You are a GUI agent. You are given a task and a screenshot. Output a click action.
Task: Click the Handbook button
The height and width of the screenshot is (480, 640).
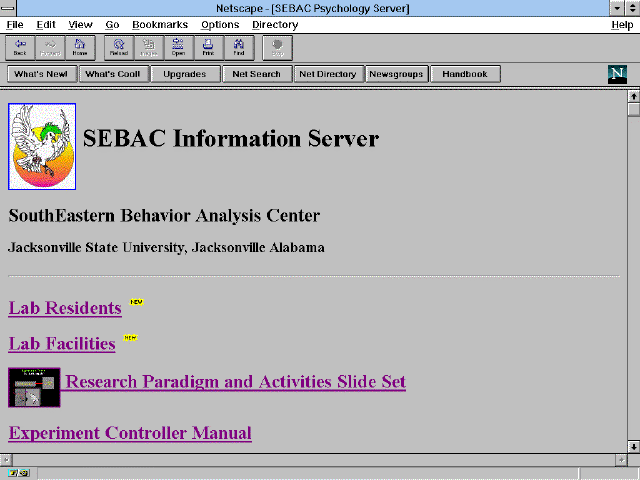pos(465,74)
